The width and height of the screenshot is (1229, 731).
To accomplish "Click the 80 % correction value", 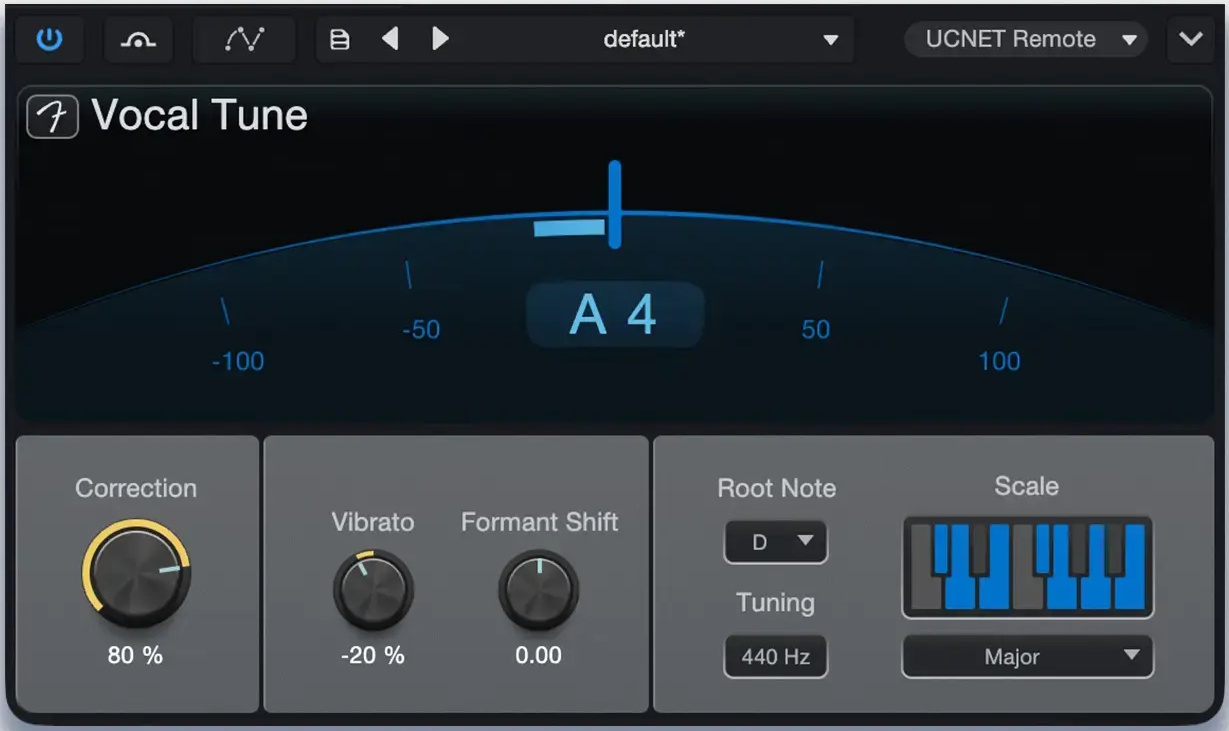I will coord(135,656).
